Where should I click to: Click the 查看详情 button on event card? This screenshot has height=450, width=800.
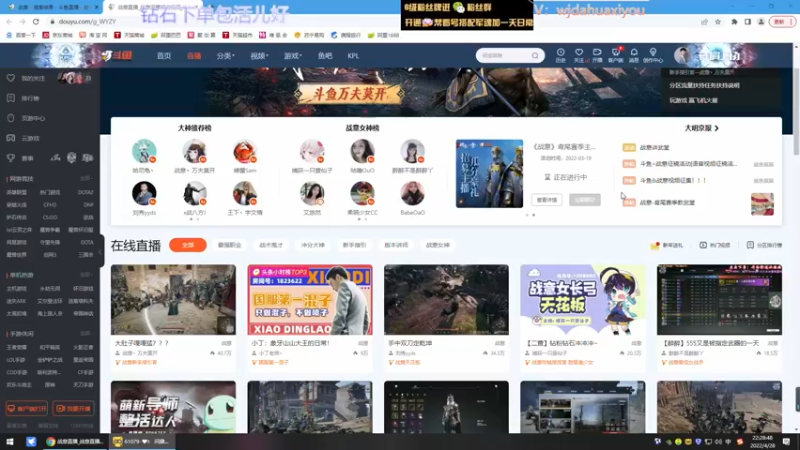(x=547, y=200)
